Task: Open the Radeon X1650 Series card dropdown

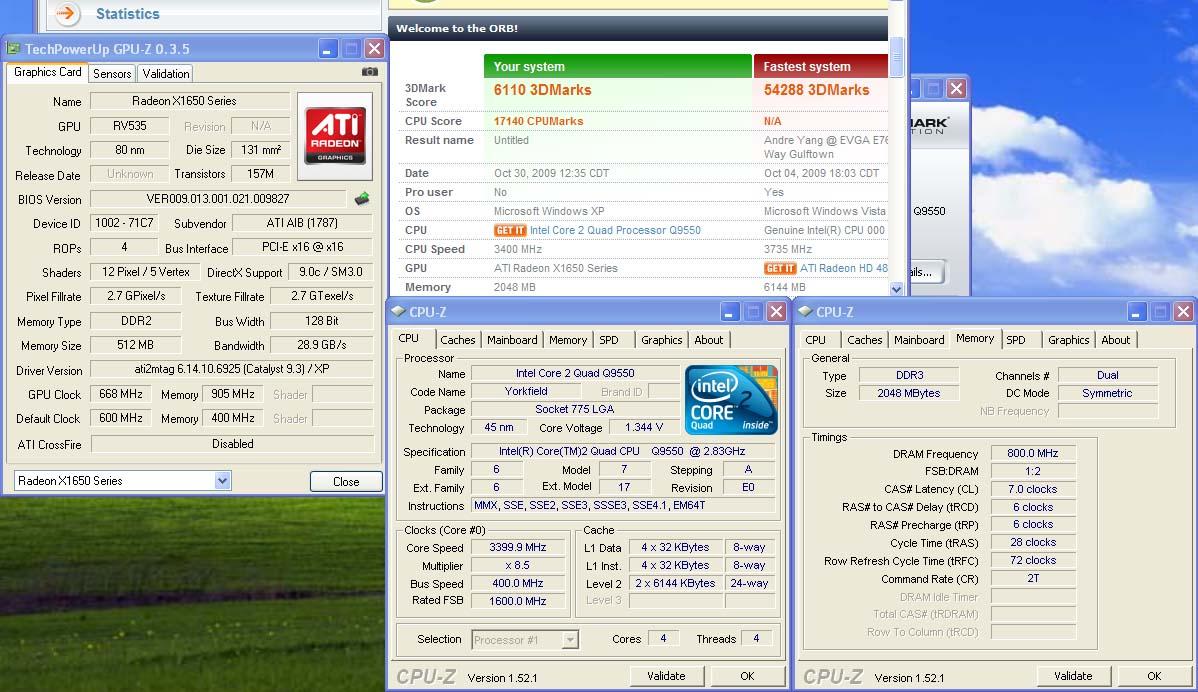Action: click(x=222, y=480)
